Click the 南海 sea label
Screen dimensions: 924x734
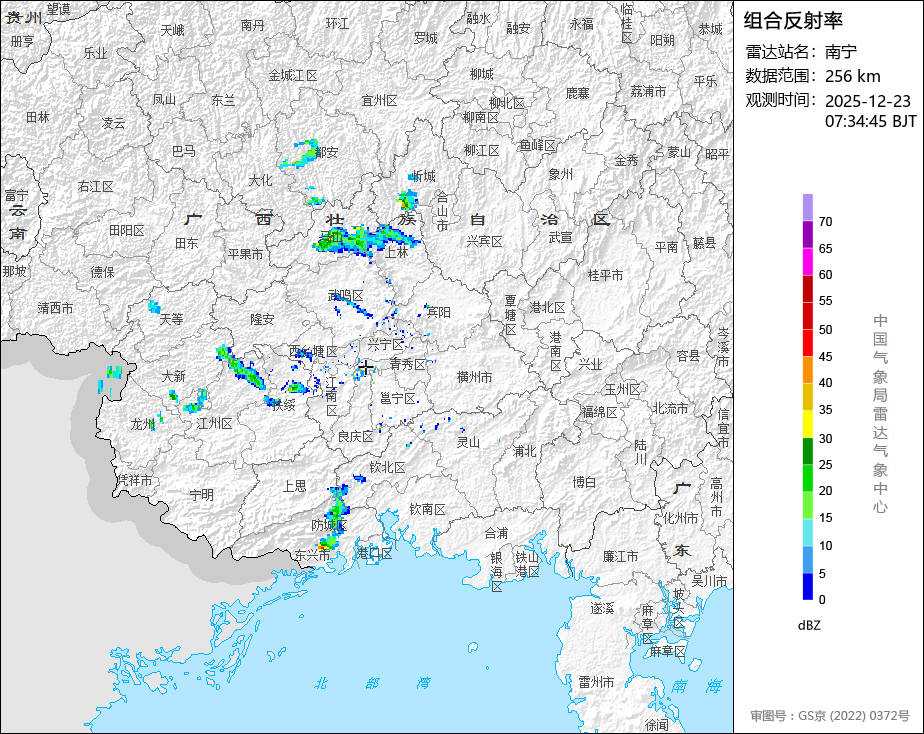point(696,686)
